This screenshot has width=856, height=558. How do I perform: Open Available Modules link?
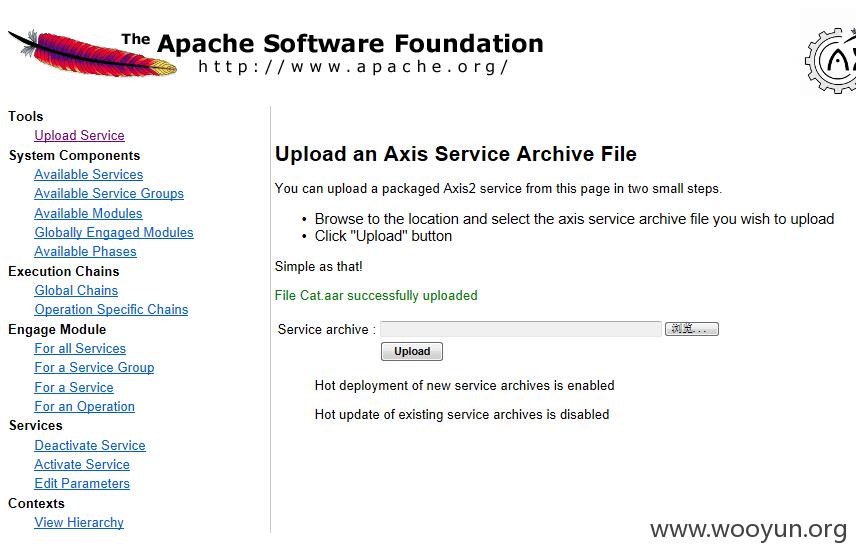click(88, 213)
